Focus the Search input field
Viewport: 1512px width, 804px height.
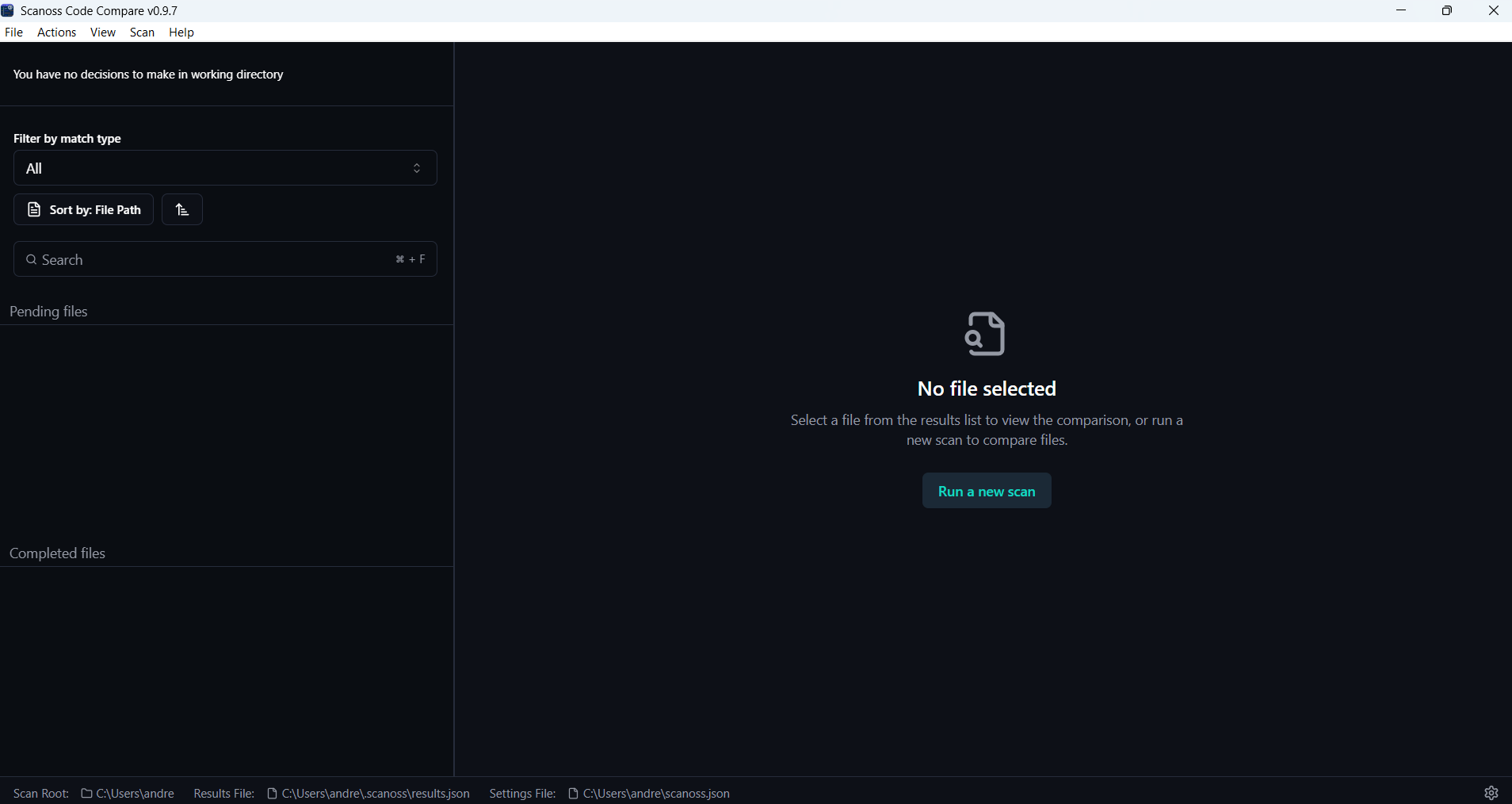(225, 259)
